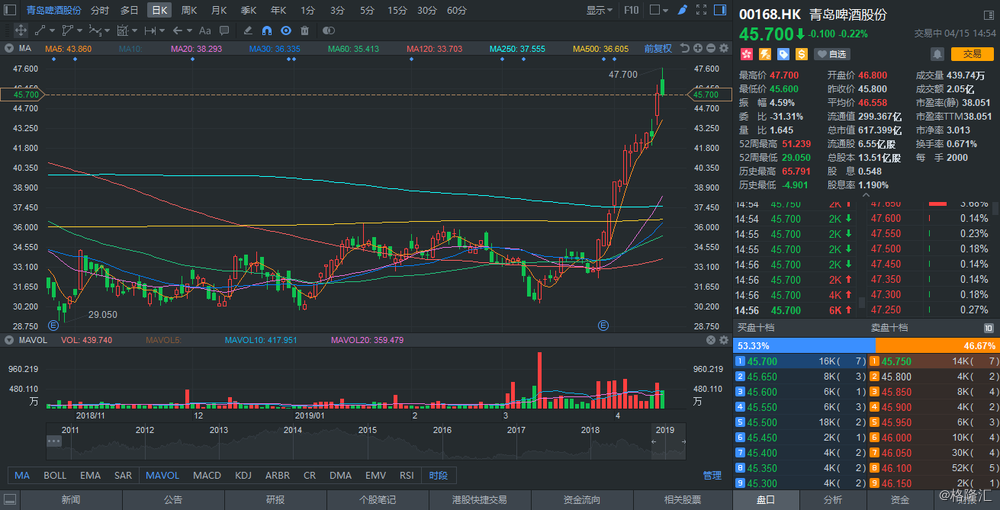Image resolution: width=1000 pixels, height=510 pixels.
Task: Expand the measurement tool dropdown arrow
Action: tap(163, 31)
